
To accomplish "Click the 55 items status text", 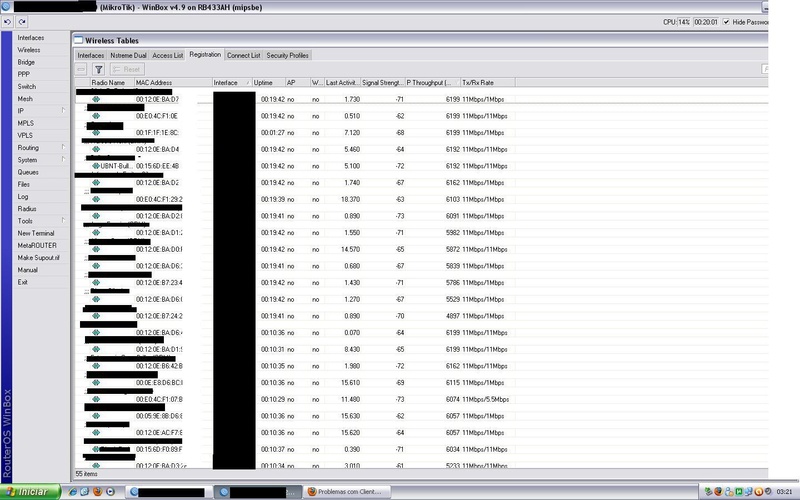I will pos(86,474).
